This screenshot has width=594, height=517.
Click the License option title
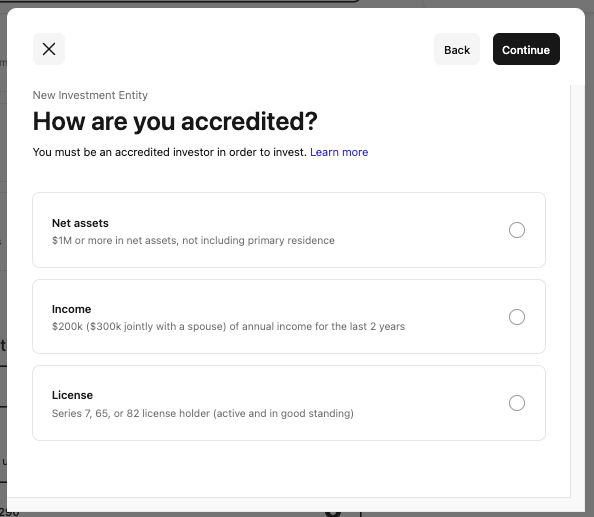coord(72,395)
